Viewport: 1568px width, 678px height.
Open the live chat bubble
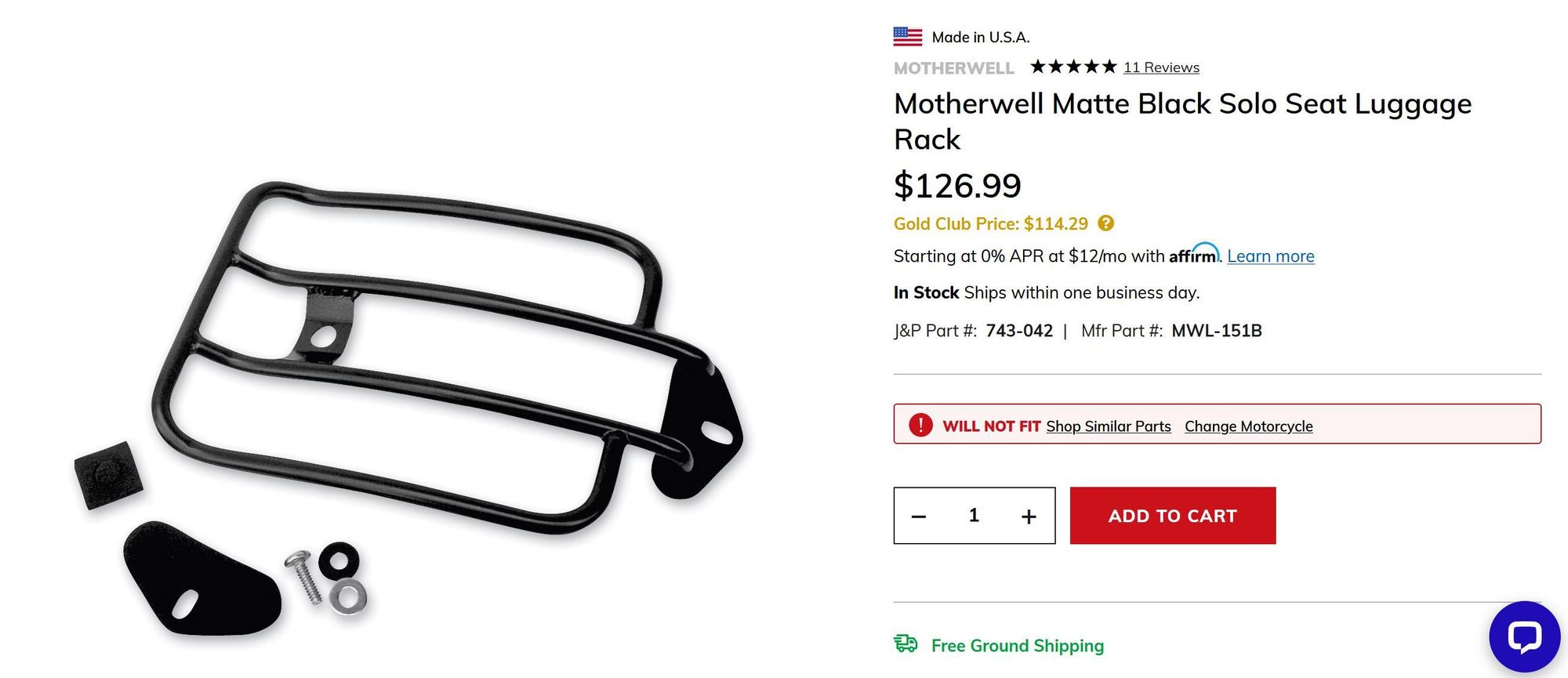point(1523,636)
